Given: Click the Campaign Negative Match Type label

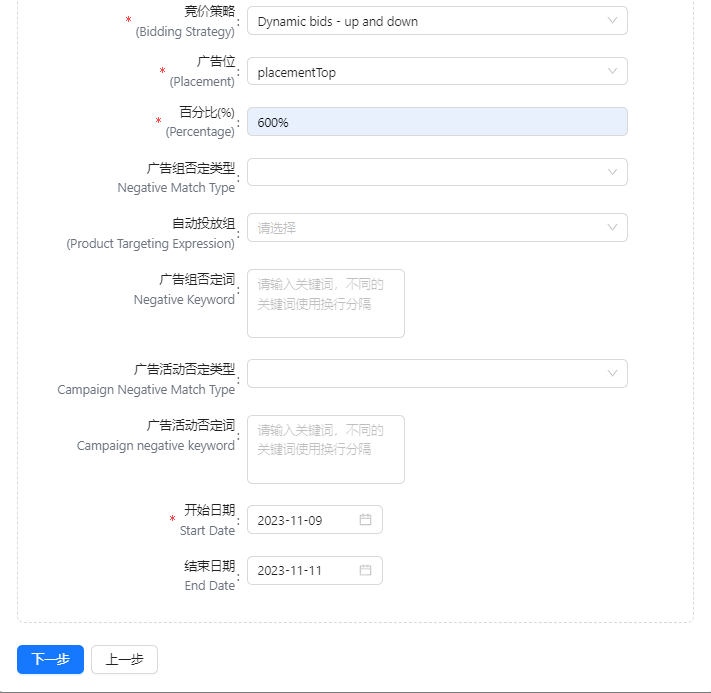Looking at the screenshot, I should point(146,390).
